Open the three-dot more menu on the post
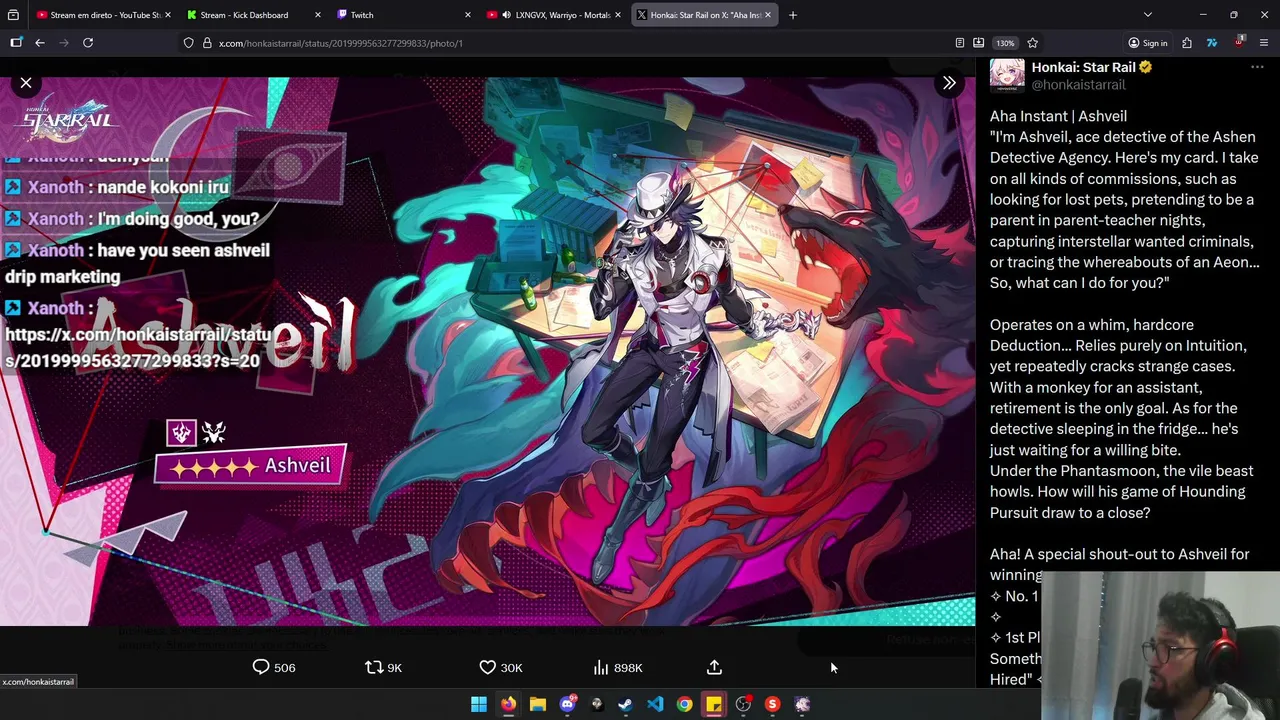The image size is (1280, 720). click(1257, 67)
